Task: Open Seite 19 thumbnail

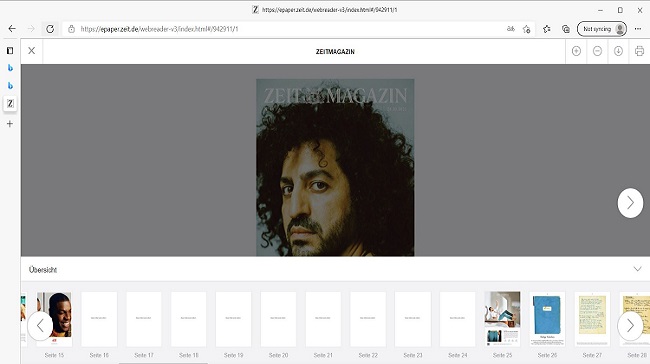Action: click(233, 319)
